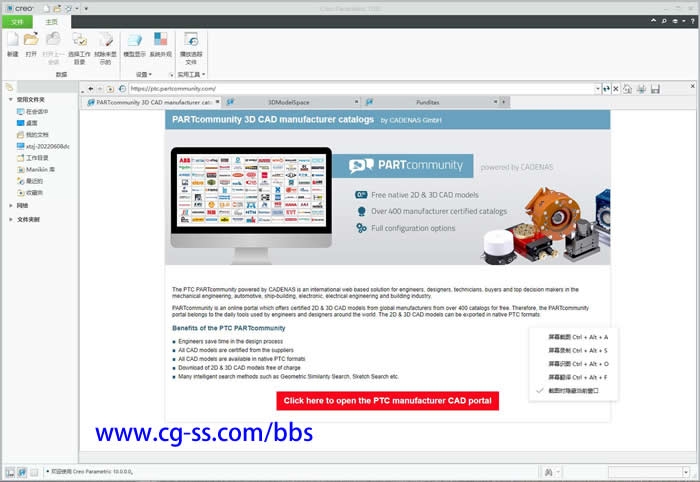Click the 拭除未显示的 erase icon
The image size is (700, 482).
tap(106, 43)
